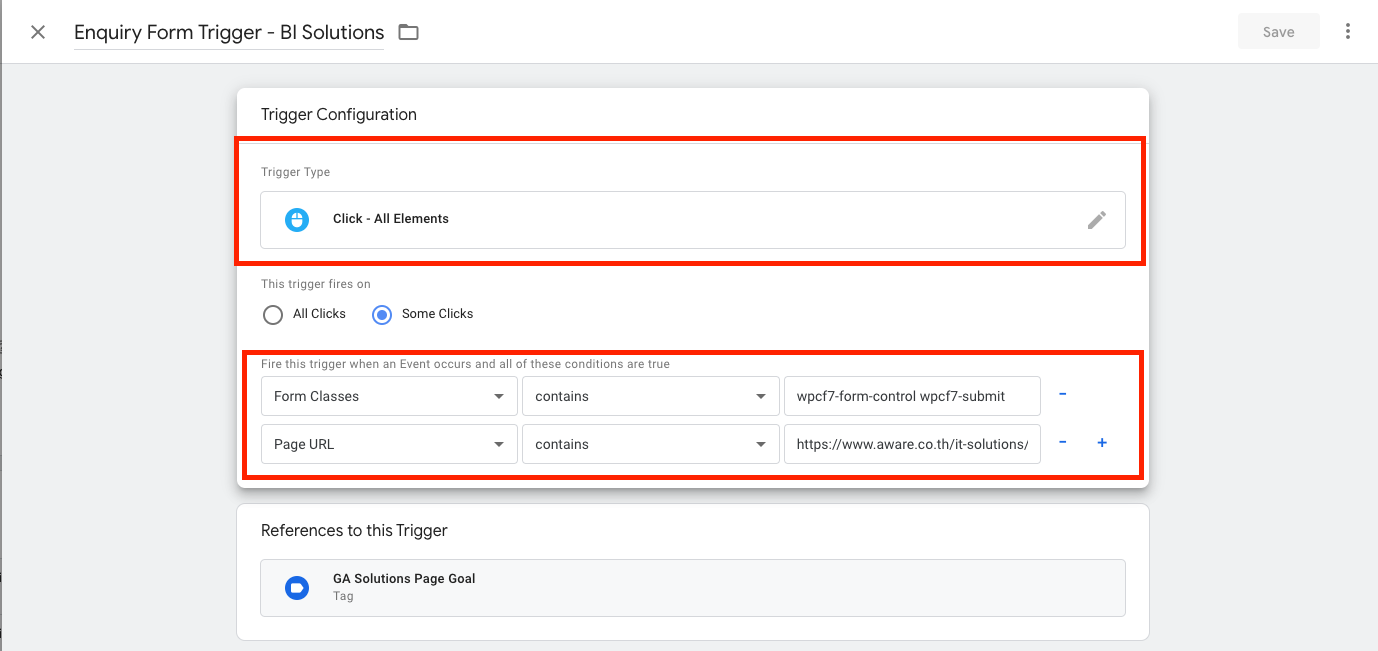
Task: Edit the trigger name Enquiry Form Trigger field
Action: pyautogui.click(x=229, y=32)
